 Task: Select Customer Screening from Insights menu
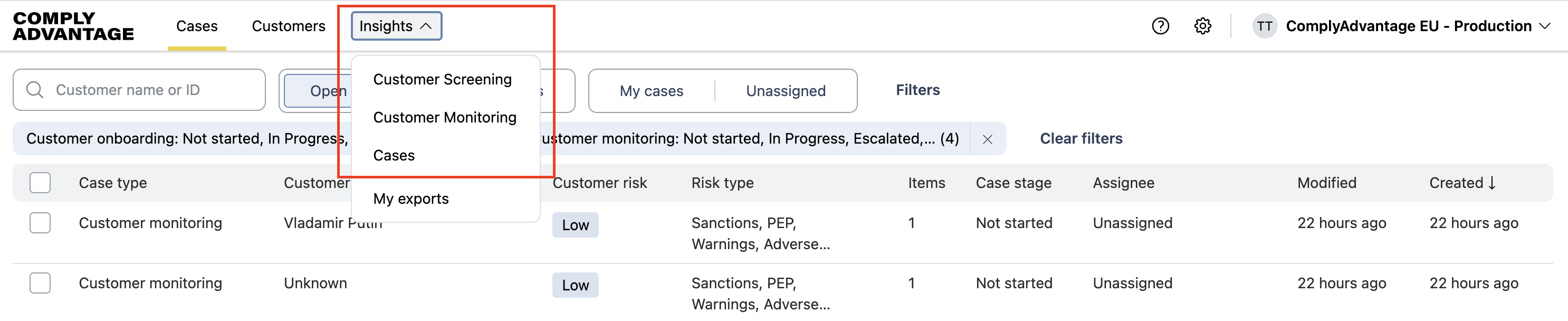pyautogui.click(x=443, y=79)
